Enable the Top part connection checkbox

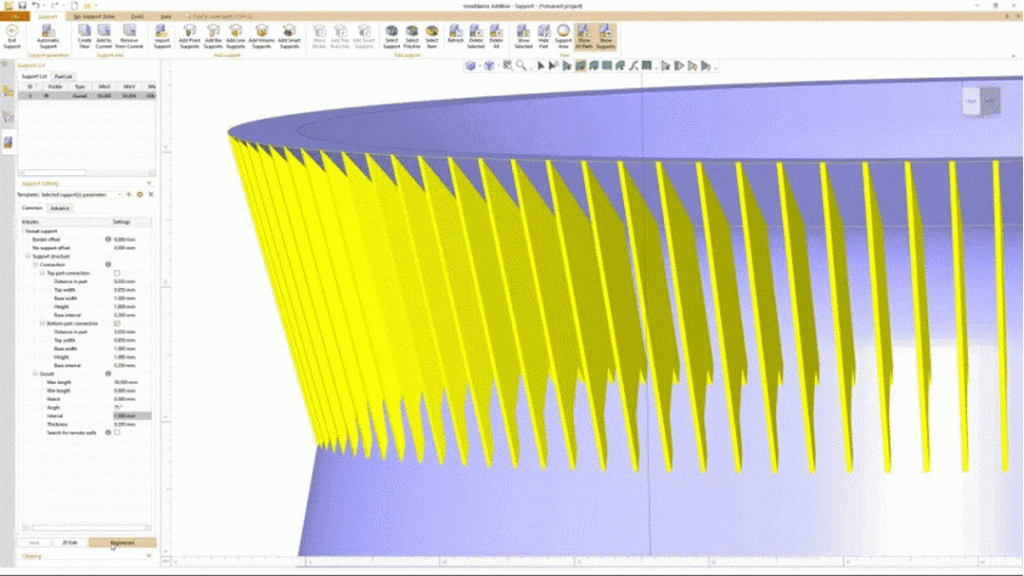click(117, 272)
